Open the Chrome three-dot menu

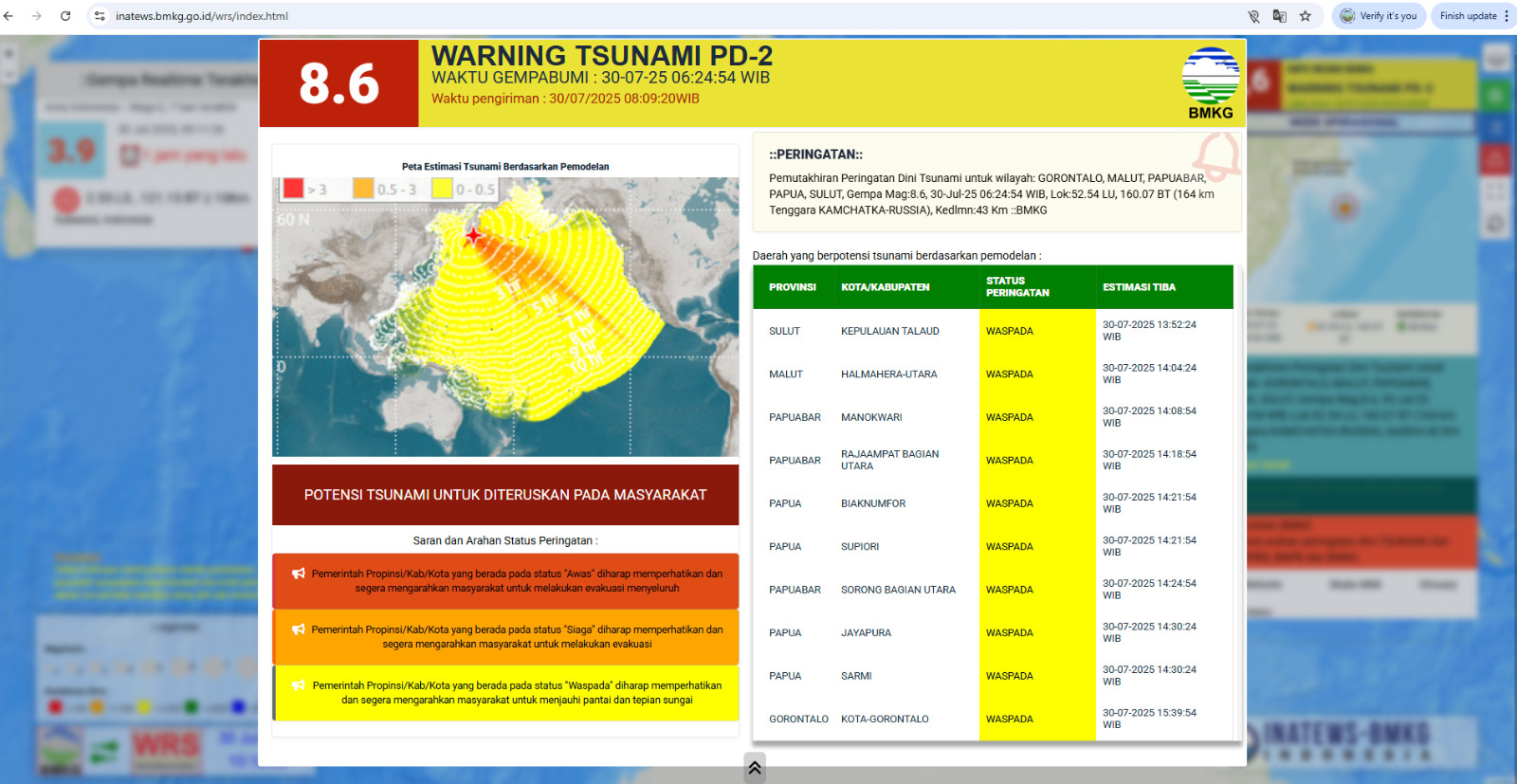(1507, 16)
